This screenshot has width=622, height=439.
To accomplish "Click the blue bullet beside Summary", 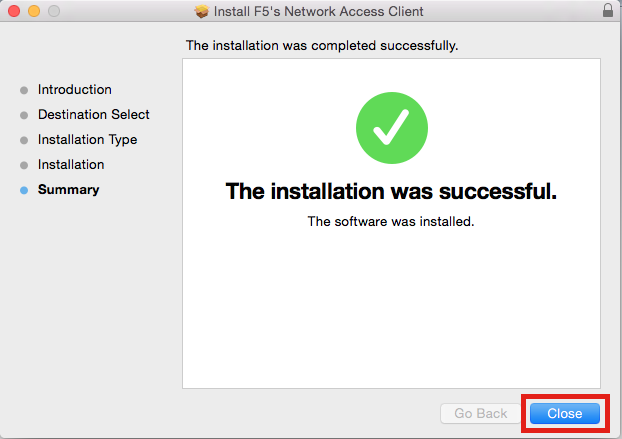I will click(x=24, y=190).
